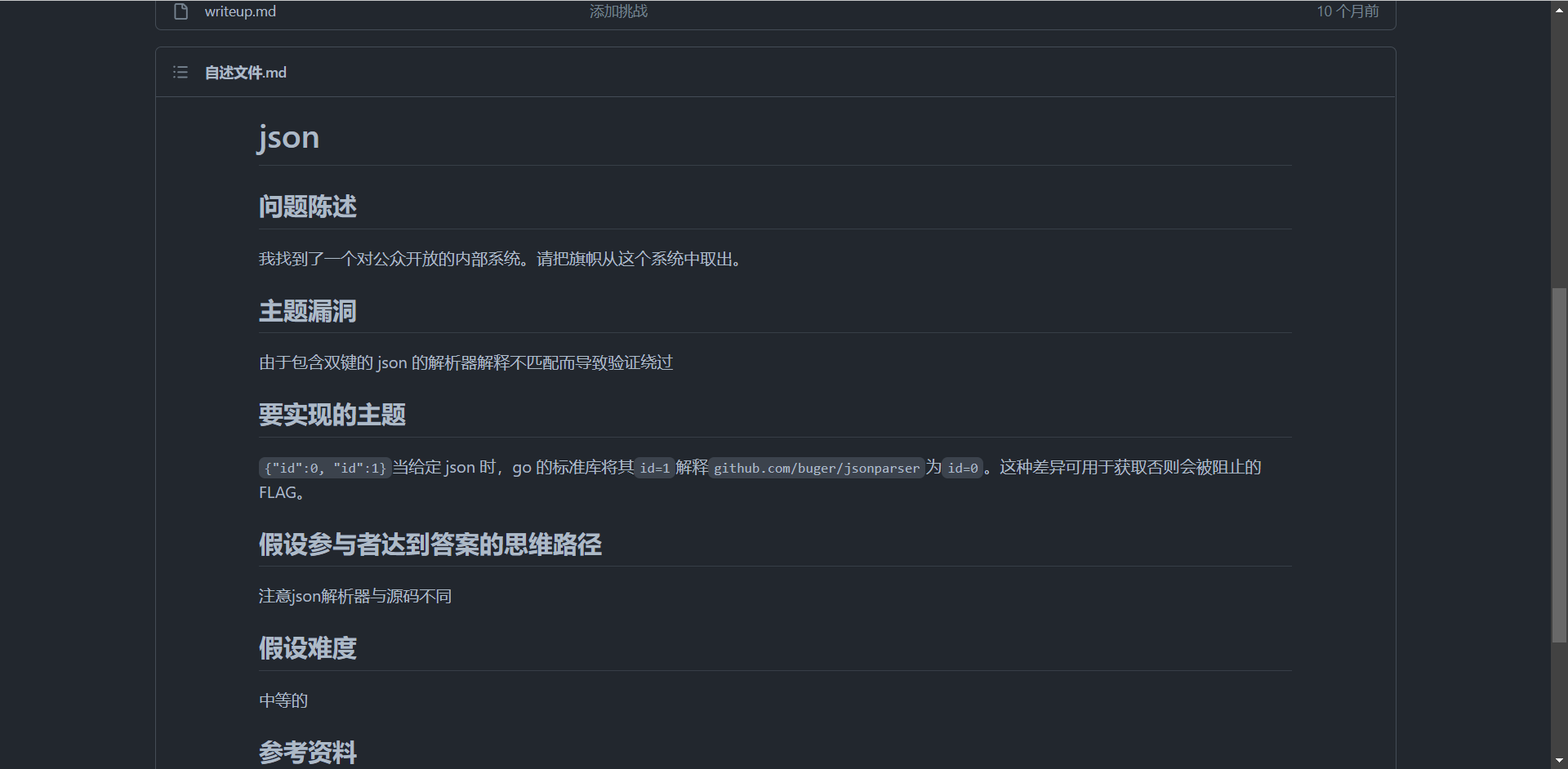
Task: Click the text 注意json解析器与源码不同
Action: [355, 596]
